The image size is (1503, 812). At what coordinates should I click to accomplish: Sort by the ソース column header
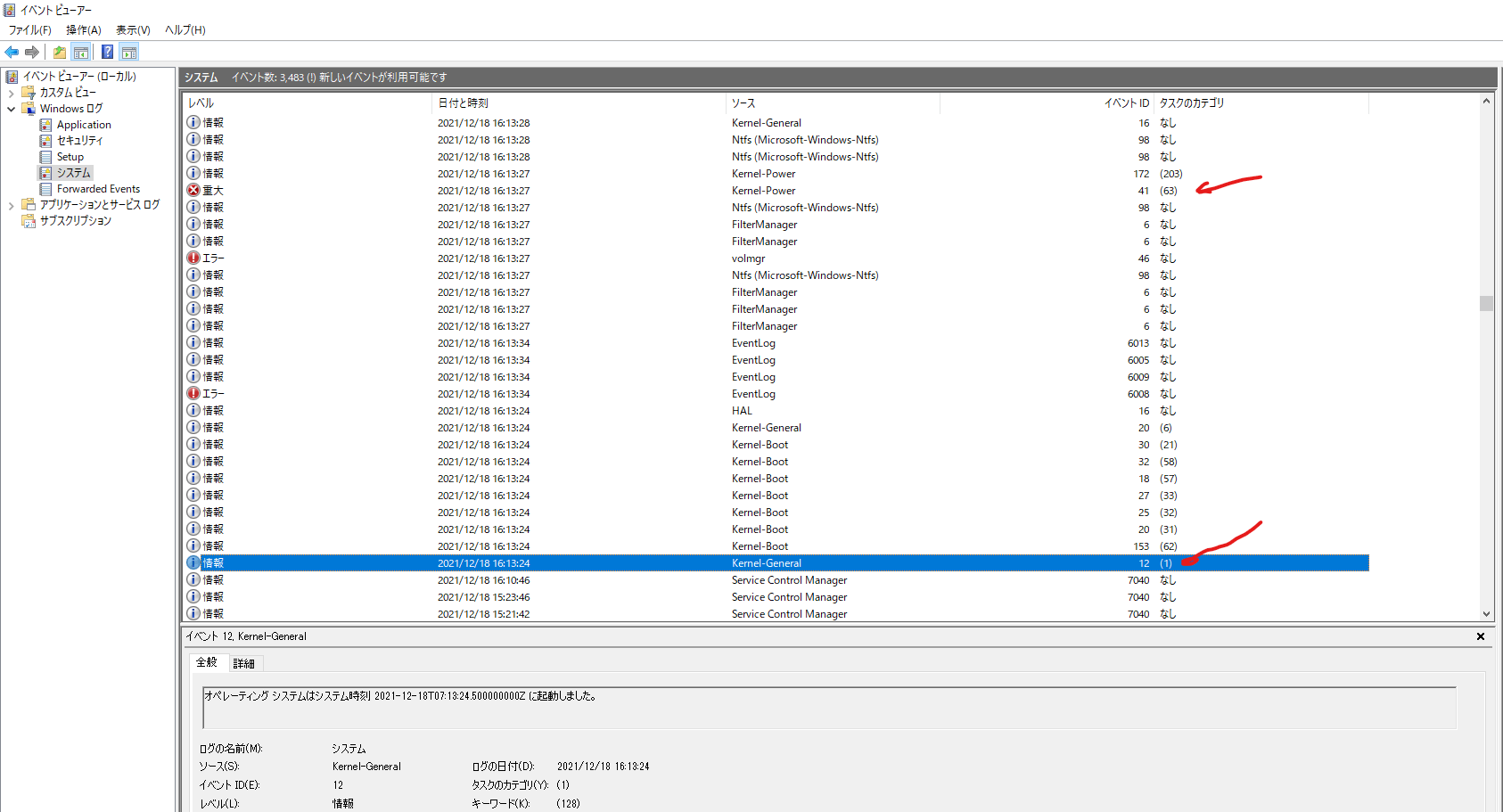833,103
